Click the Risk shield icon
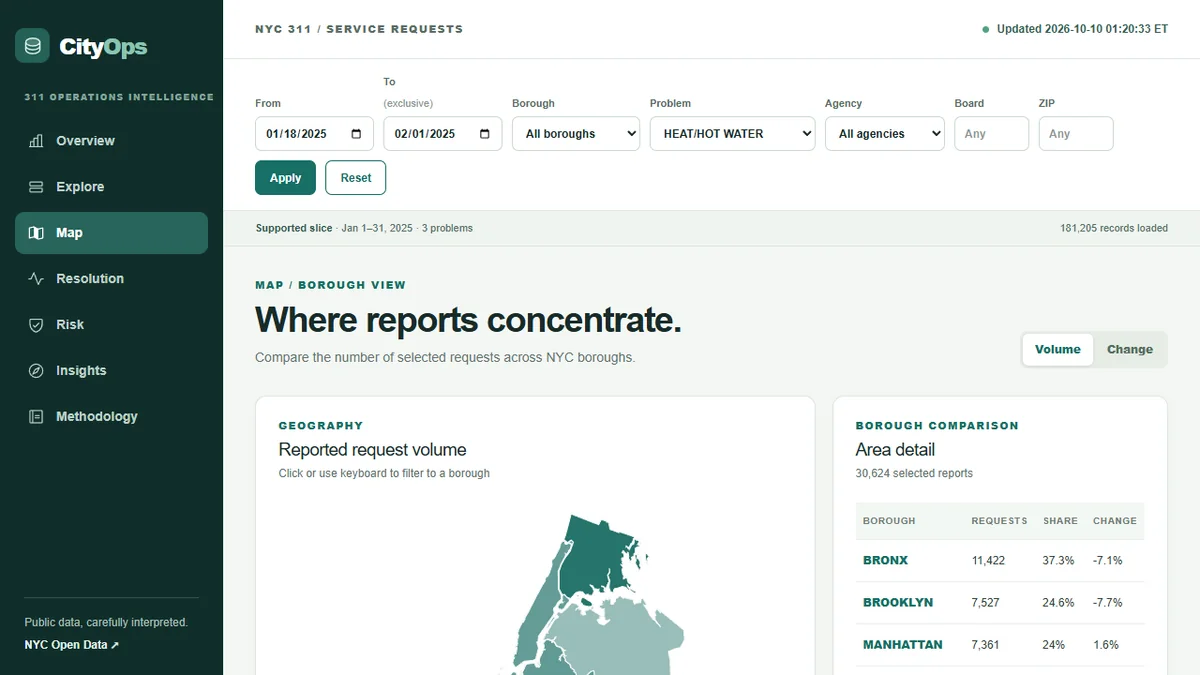Viewport: 1200px width, 675px height. (36, 325)
